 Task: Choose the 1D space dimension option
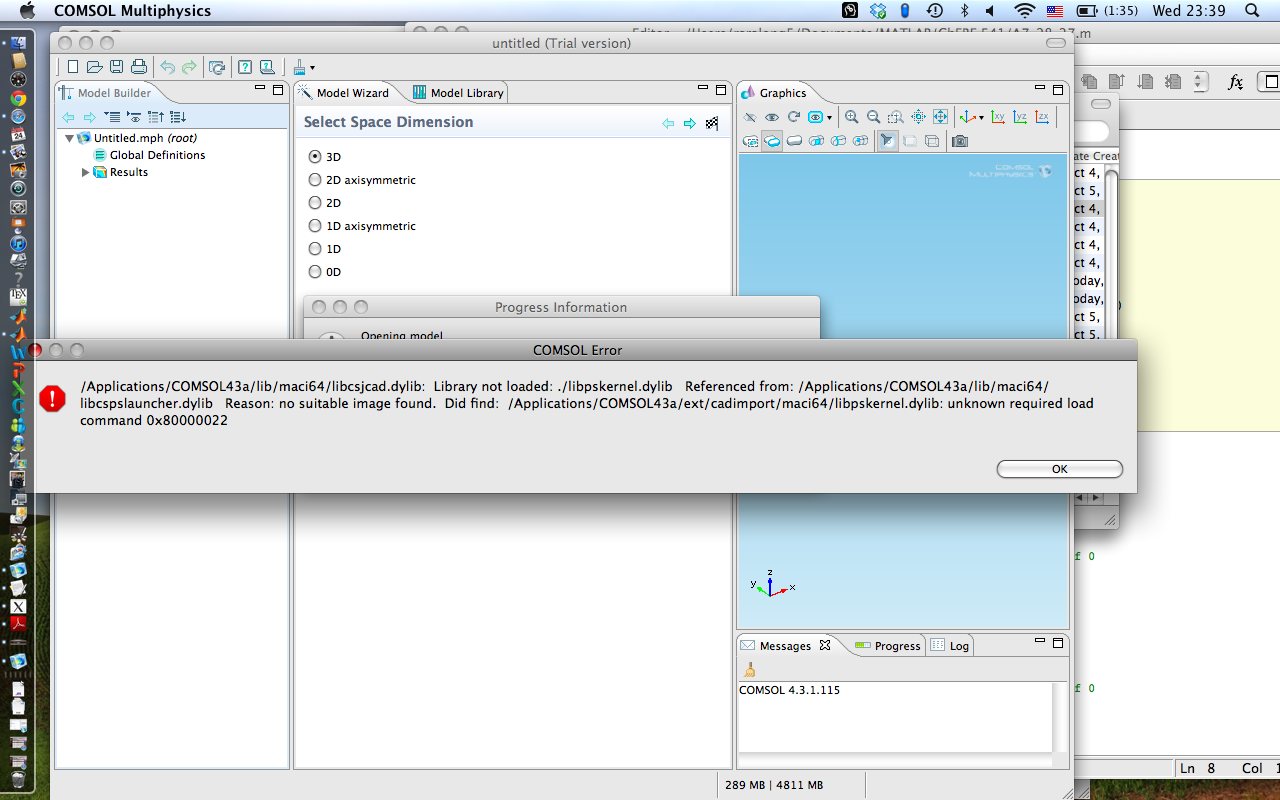point(315,249)
